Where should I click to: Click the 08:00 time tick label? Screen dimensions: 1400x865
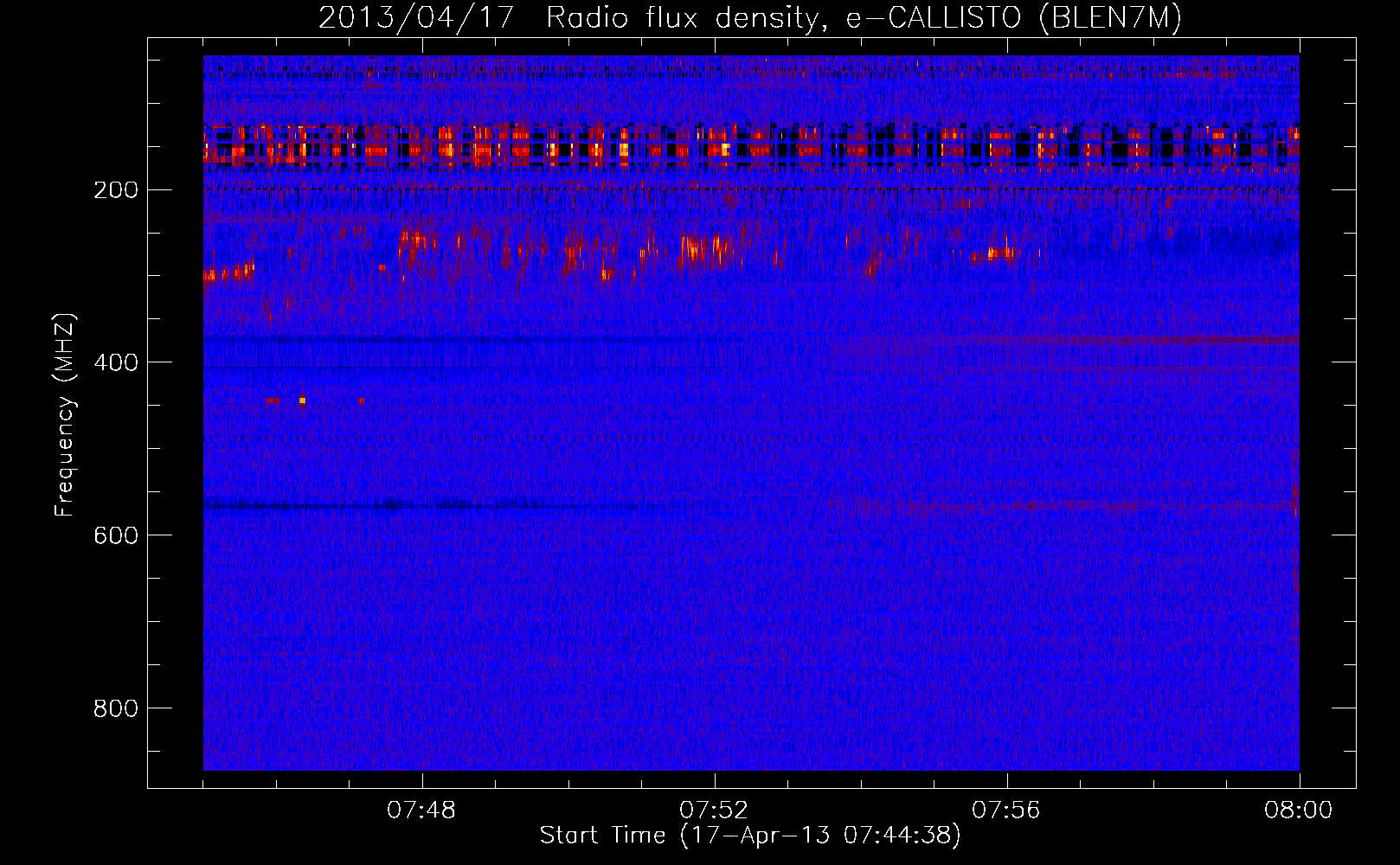point(1299,811)
